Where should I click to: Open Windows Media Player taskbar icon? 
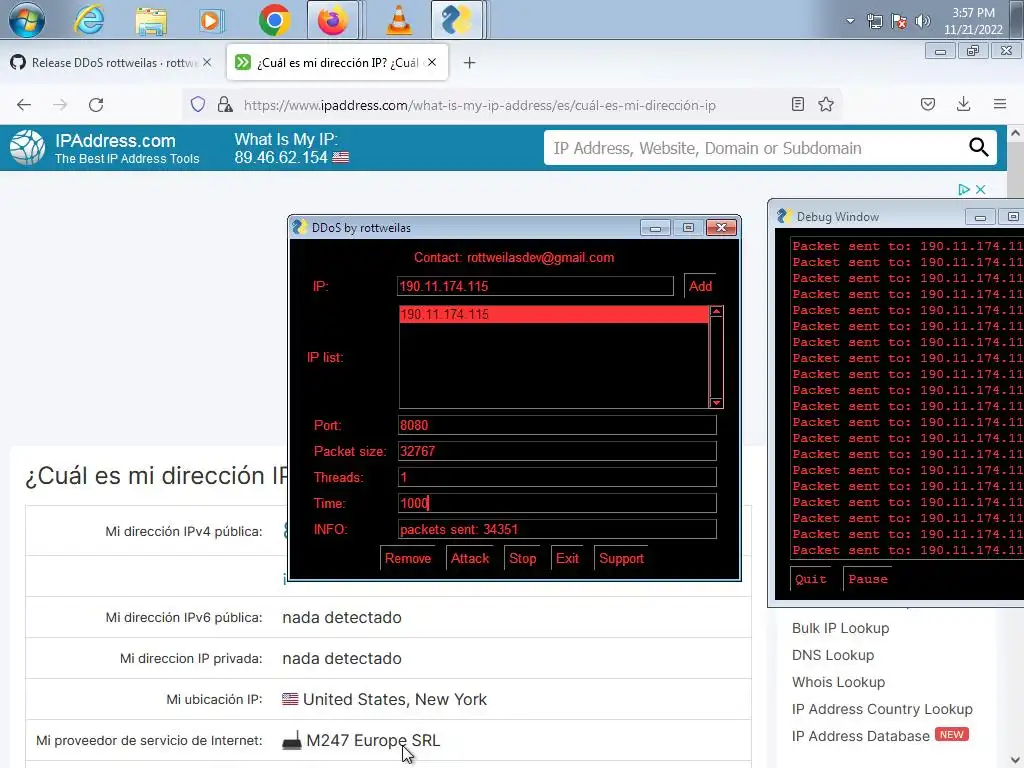coord(210,20)
